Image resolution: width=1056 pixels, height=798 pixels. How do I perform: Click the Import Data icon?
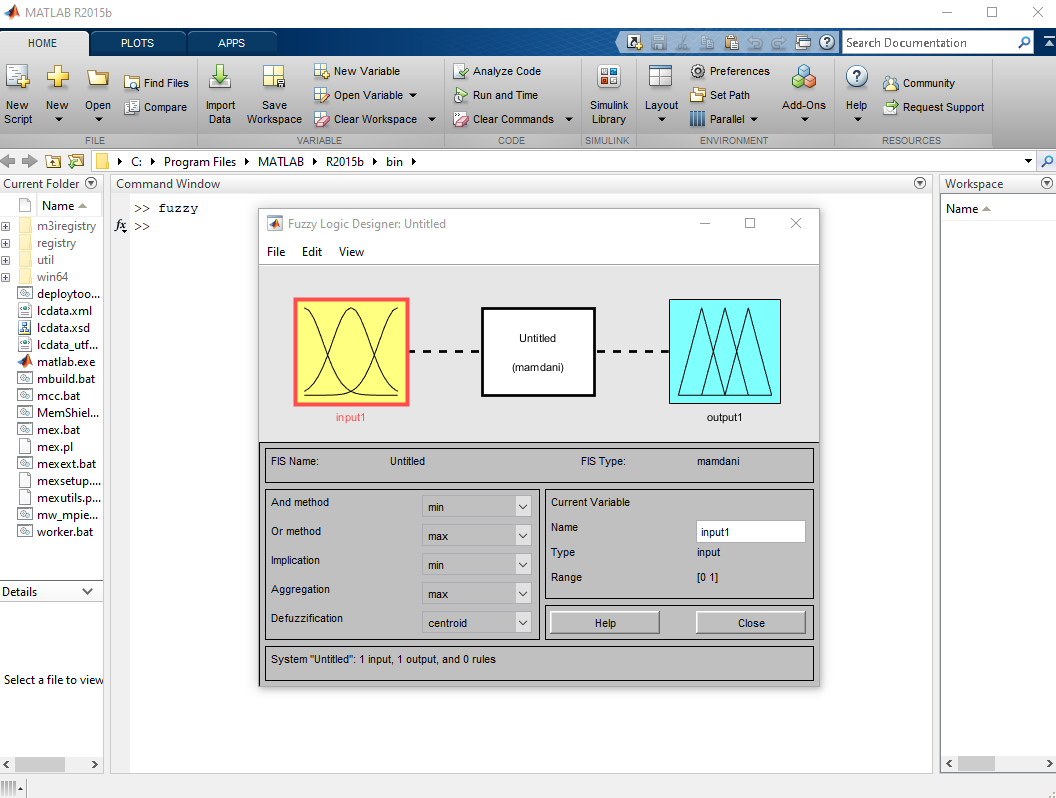[x=220, y=77]
